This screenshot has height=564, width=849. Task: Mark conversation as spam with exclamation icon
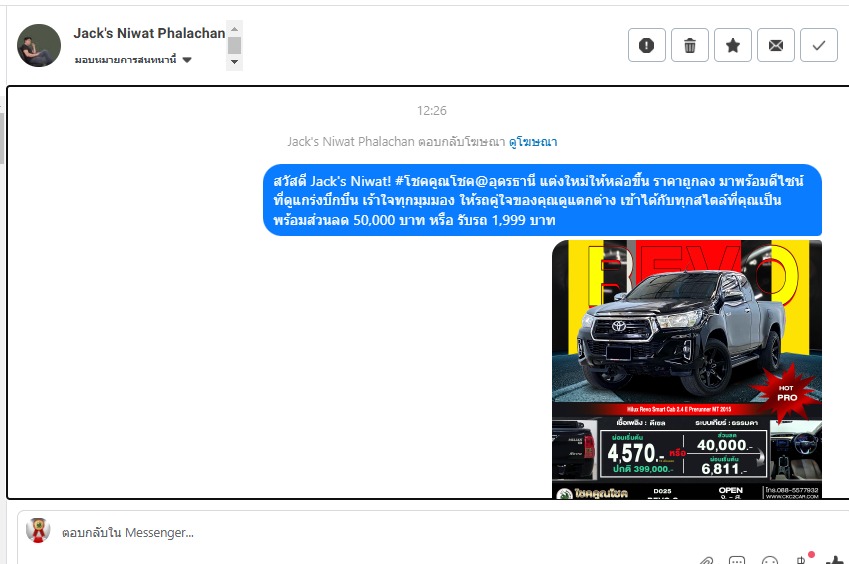[x=646, y=45]
